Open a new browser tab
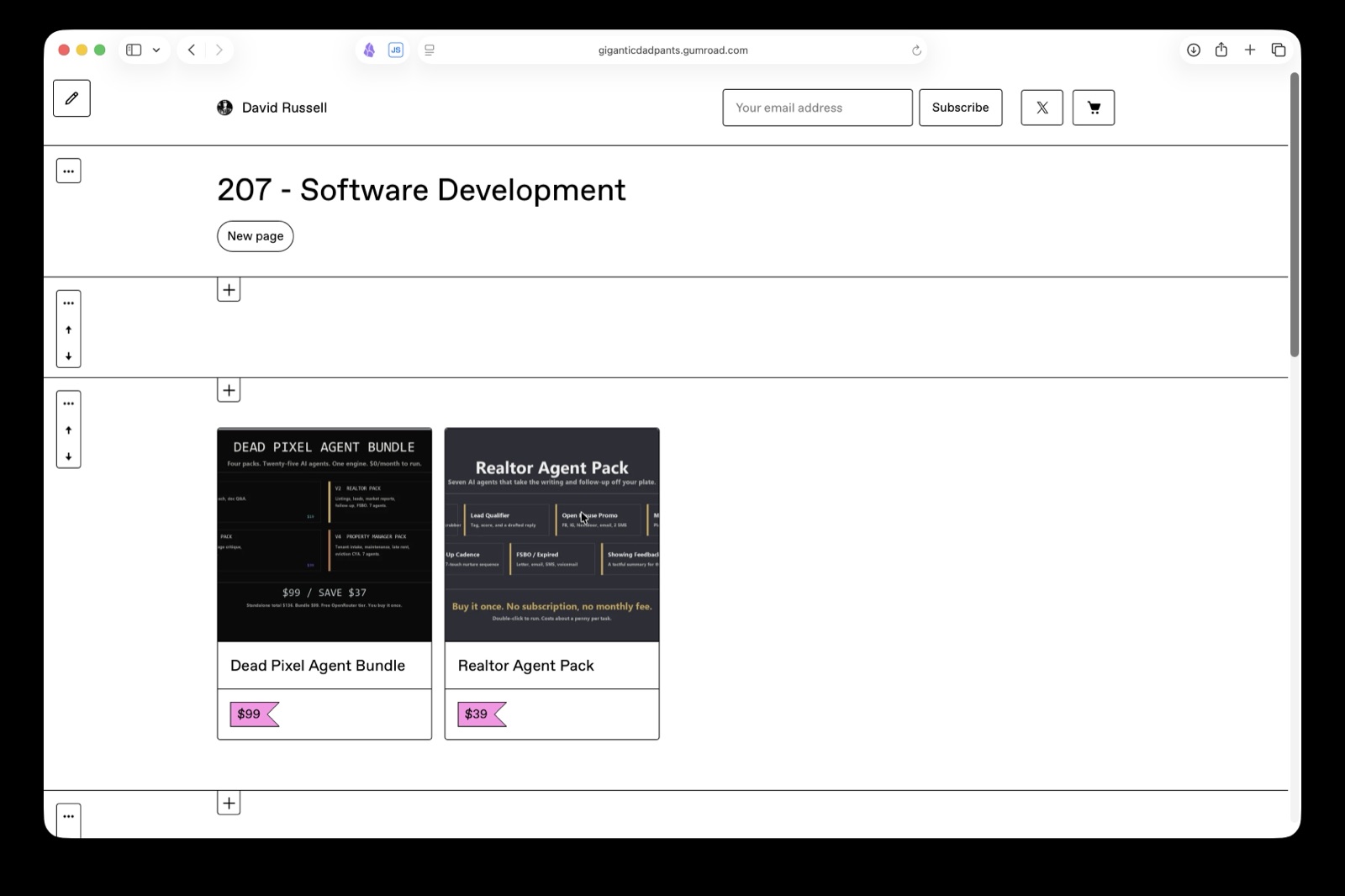 click(x=1250, y=50)
